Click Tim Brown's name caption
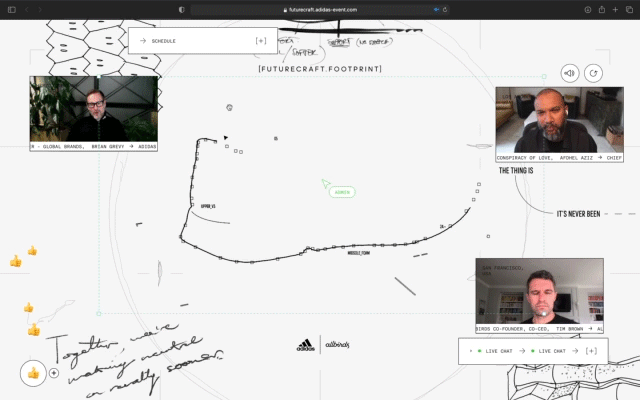The height and width of the screenshot is (400, 640). click(x=569, y=329)
